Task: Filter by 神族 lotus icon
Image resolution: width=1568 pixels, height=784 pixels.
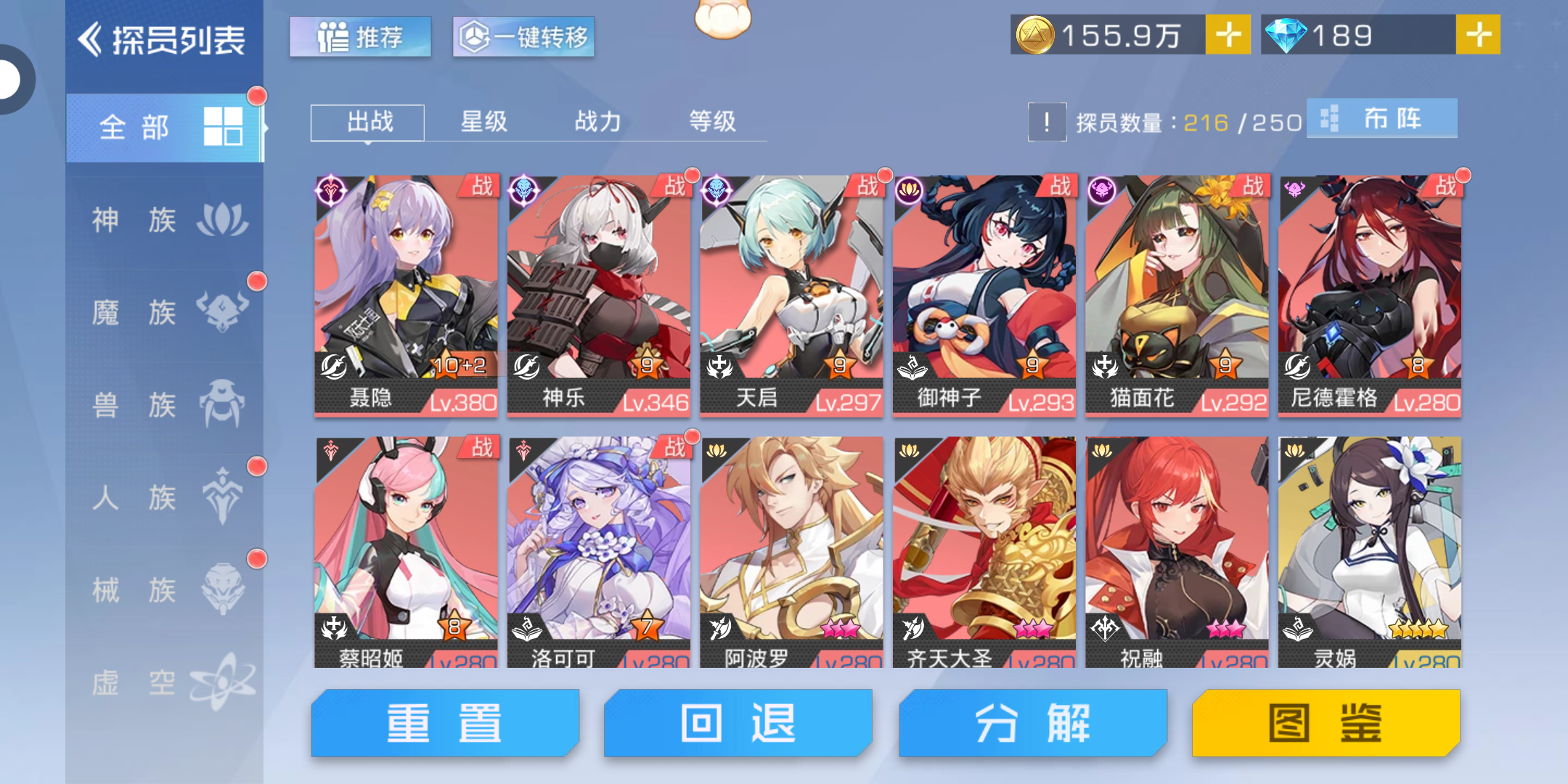Action: pos(222,220)
